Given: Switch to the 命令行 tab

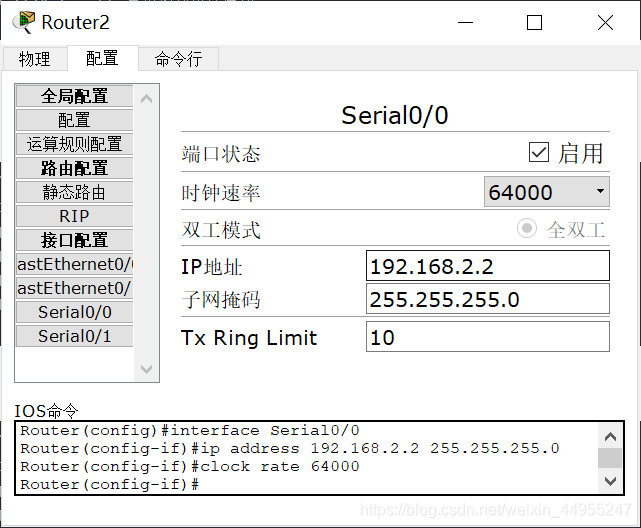Looking at the screenshot, I should tap(178, 59).
